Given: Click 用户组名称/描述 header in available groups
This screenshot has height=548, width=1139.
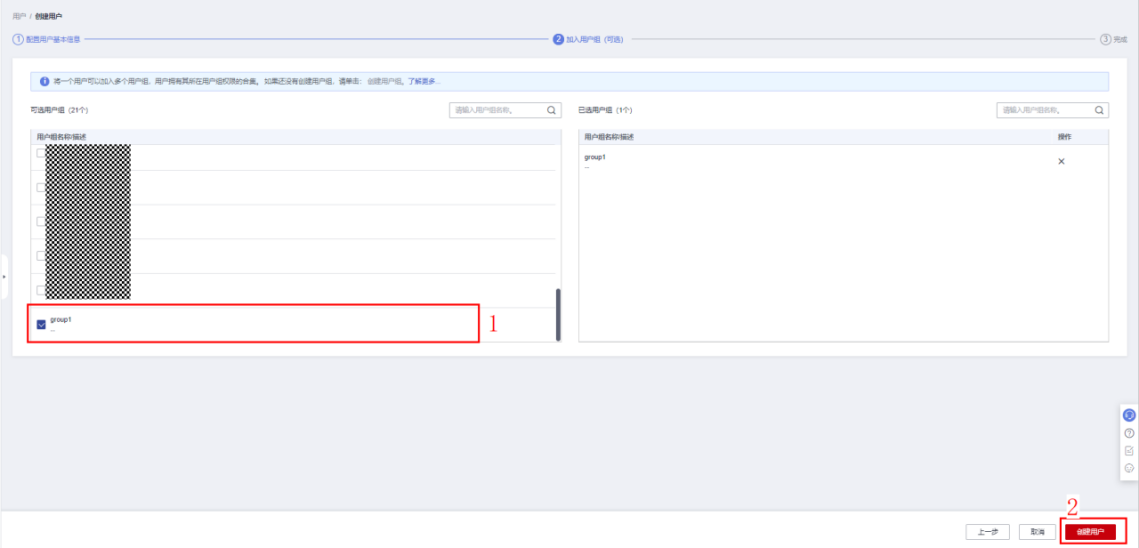Looking at the screenshot, I should pyautogui.click(x=62, y=137).
